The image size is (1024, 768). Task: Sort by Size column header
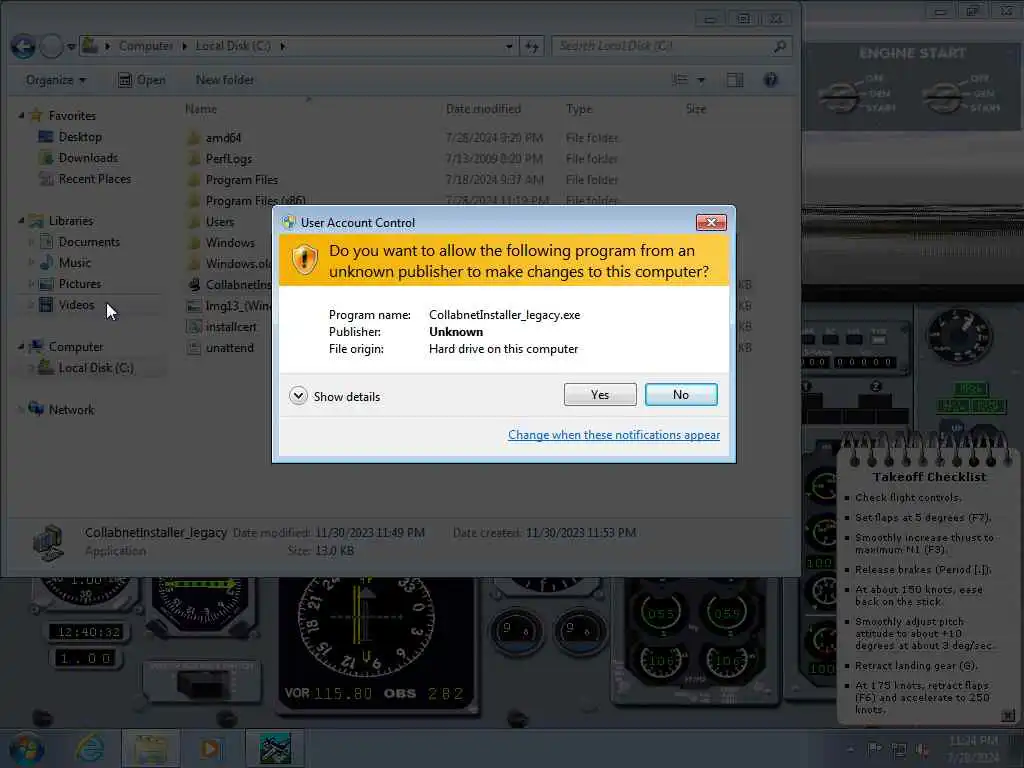click(696, 109)
